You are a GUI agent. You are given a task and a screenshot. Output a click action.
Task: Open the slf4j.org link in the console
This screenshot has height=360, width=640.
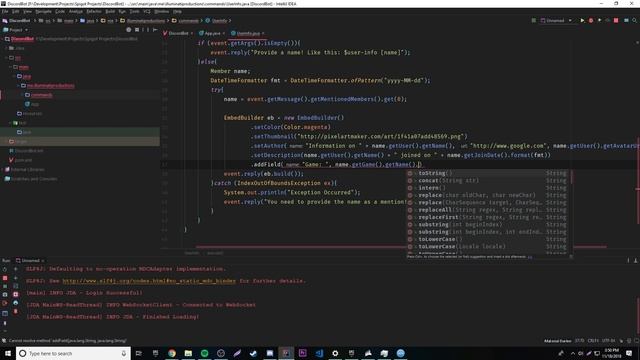[149, 281]
